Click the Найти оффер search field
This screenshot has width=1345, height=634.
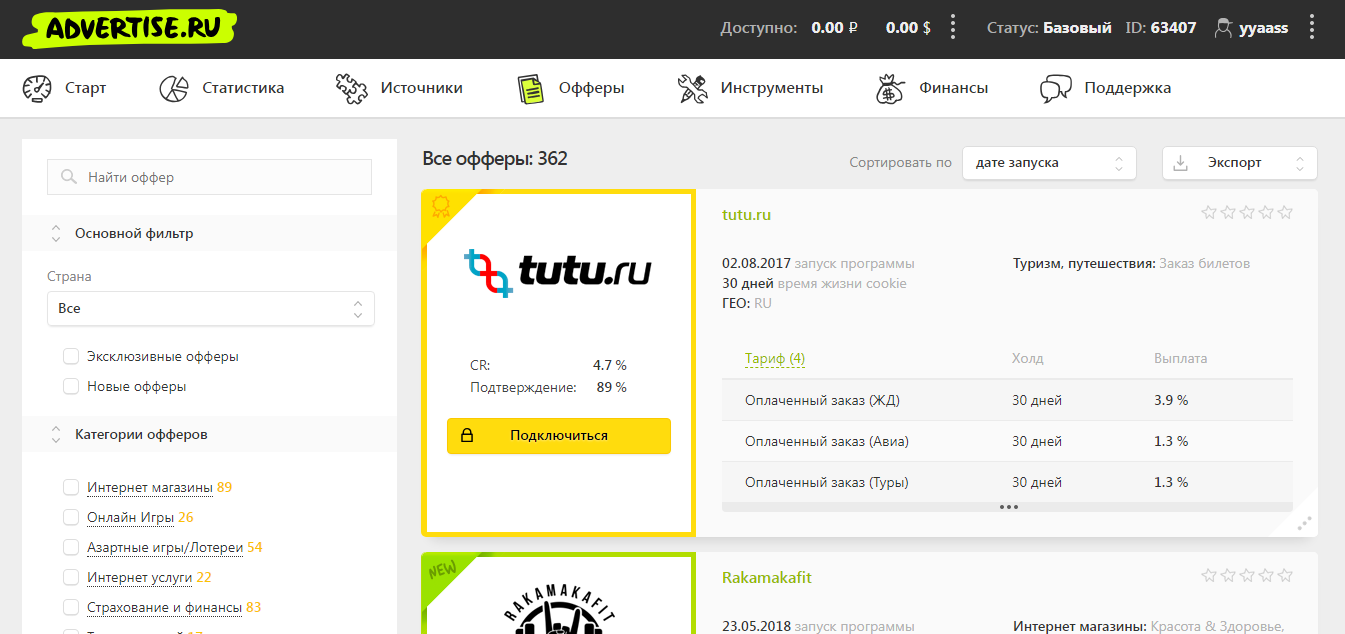click(210, 177)
